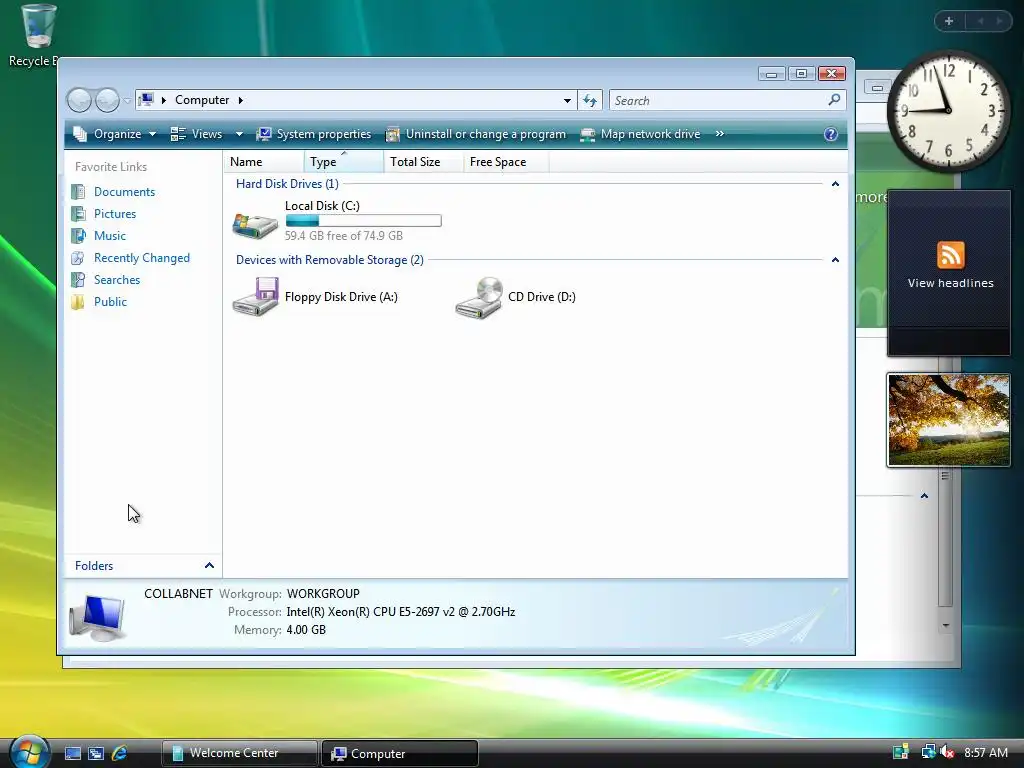This screenshot has width=1024, height=768.
Task: Collapse the Hard Disk Drives group
Action: (x=835, y=184)
